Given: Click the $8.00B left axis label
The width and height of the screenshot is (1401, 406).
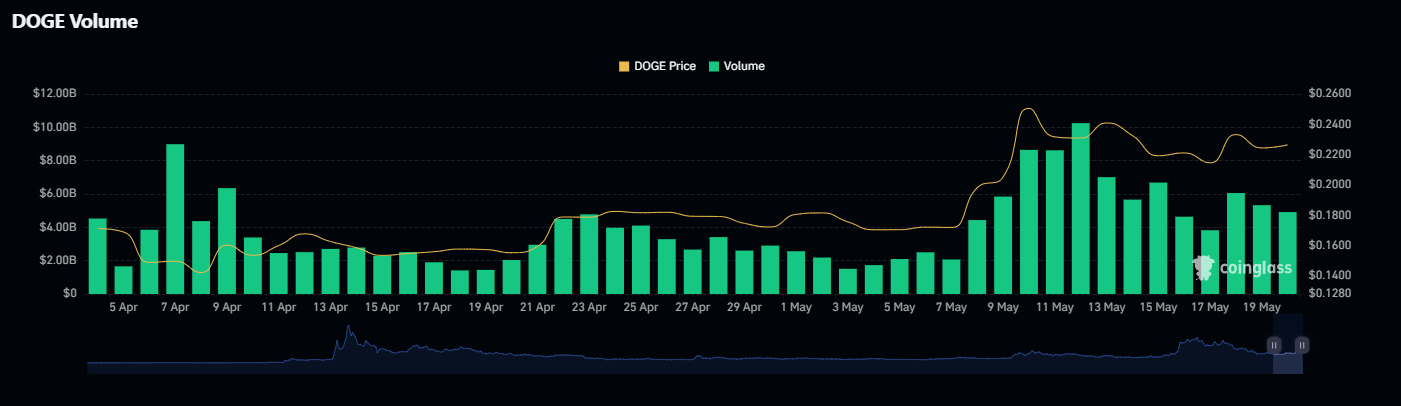Looking at the screenshot, I should coord(58,161).
